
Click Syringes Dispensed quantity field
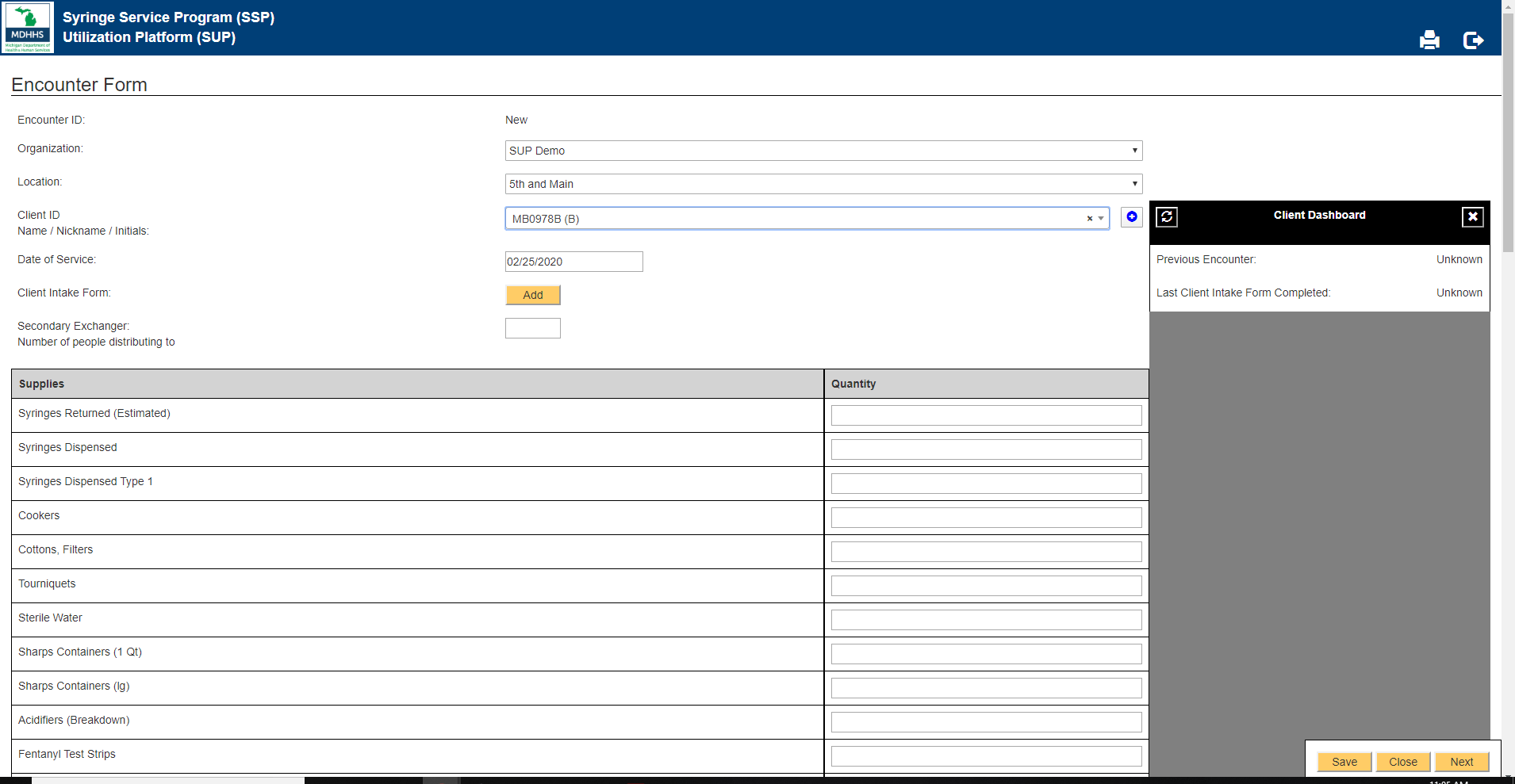pyautogui.click(x=985, y=449)
